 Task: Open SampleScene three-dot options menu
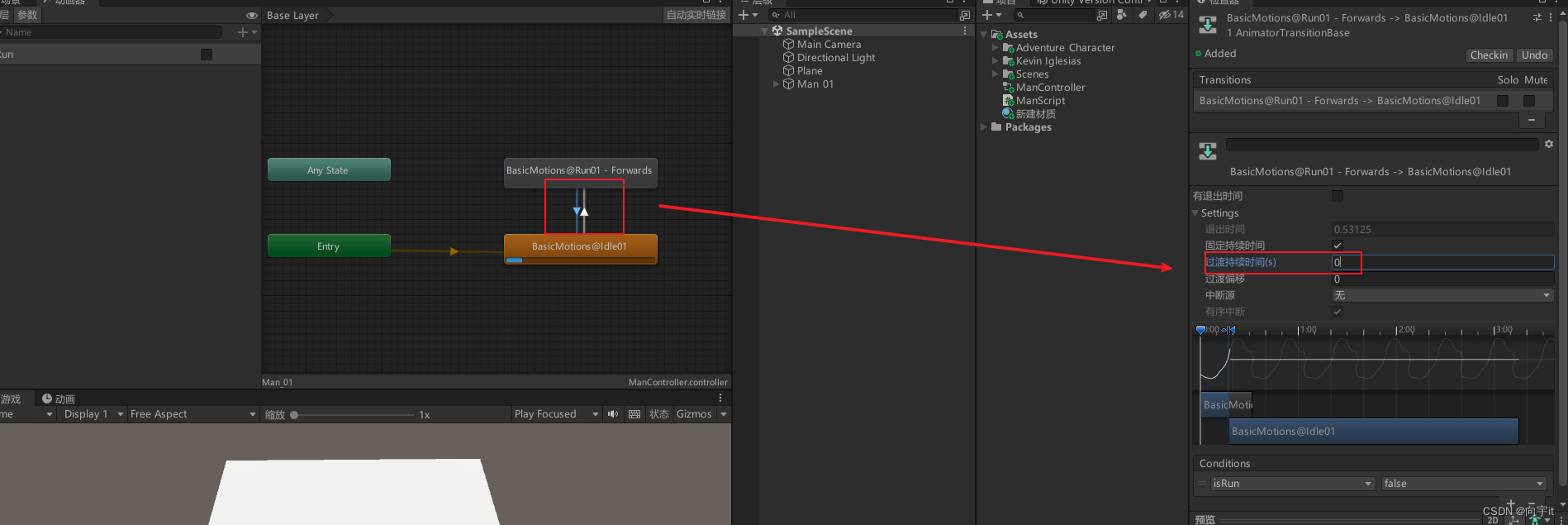[x=965, y=31]
